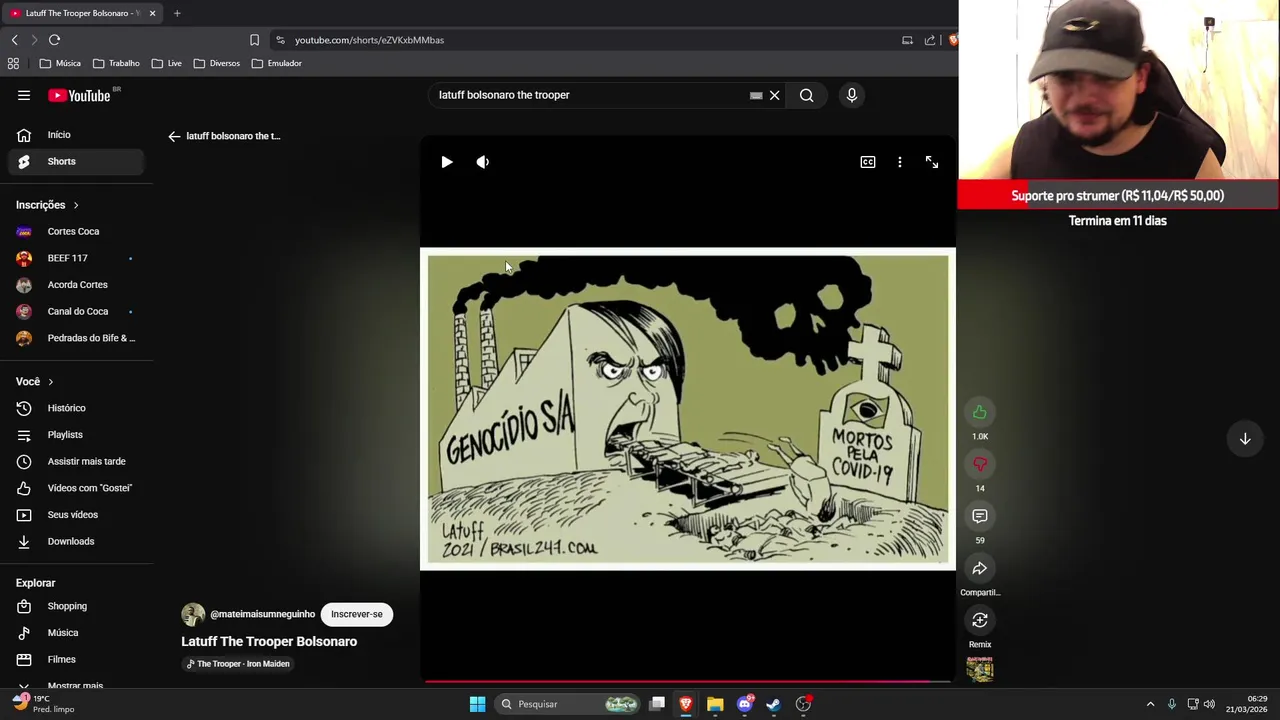Open BEEF 117 channel

coord(75,258)
